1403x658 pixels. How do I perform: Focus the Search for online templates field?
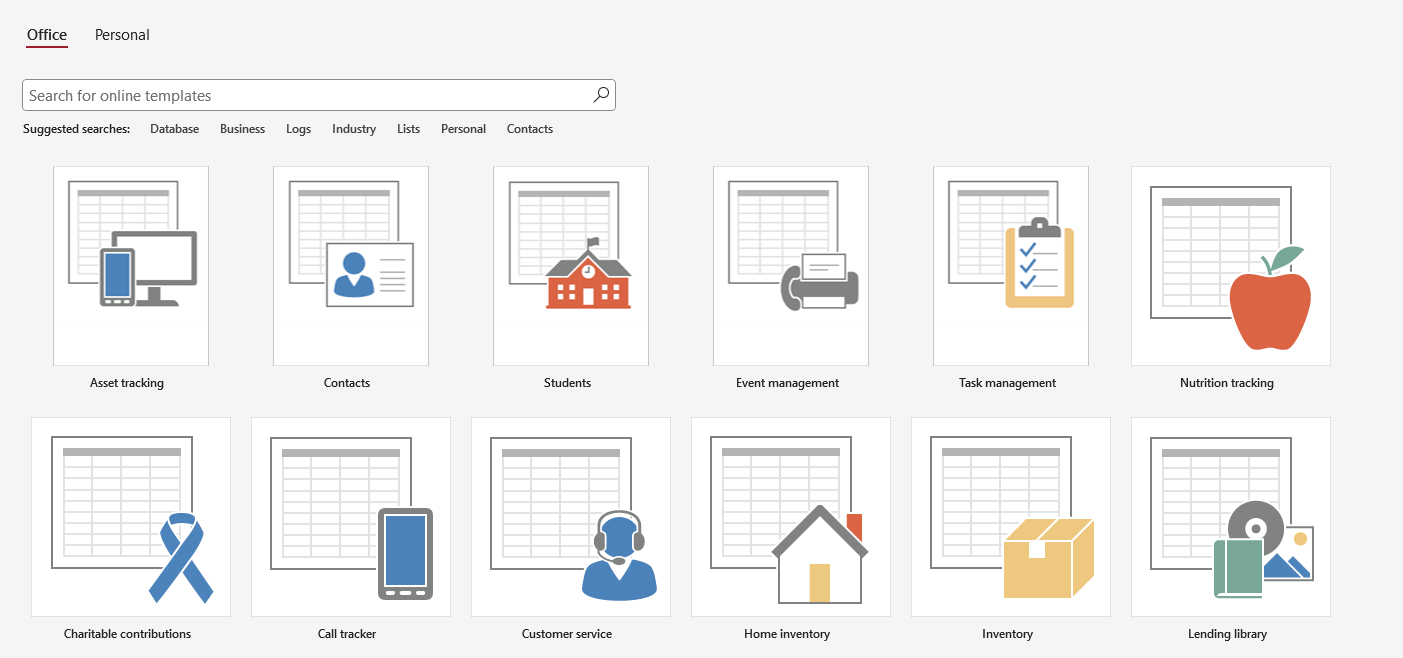point(319,95)
